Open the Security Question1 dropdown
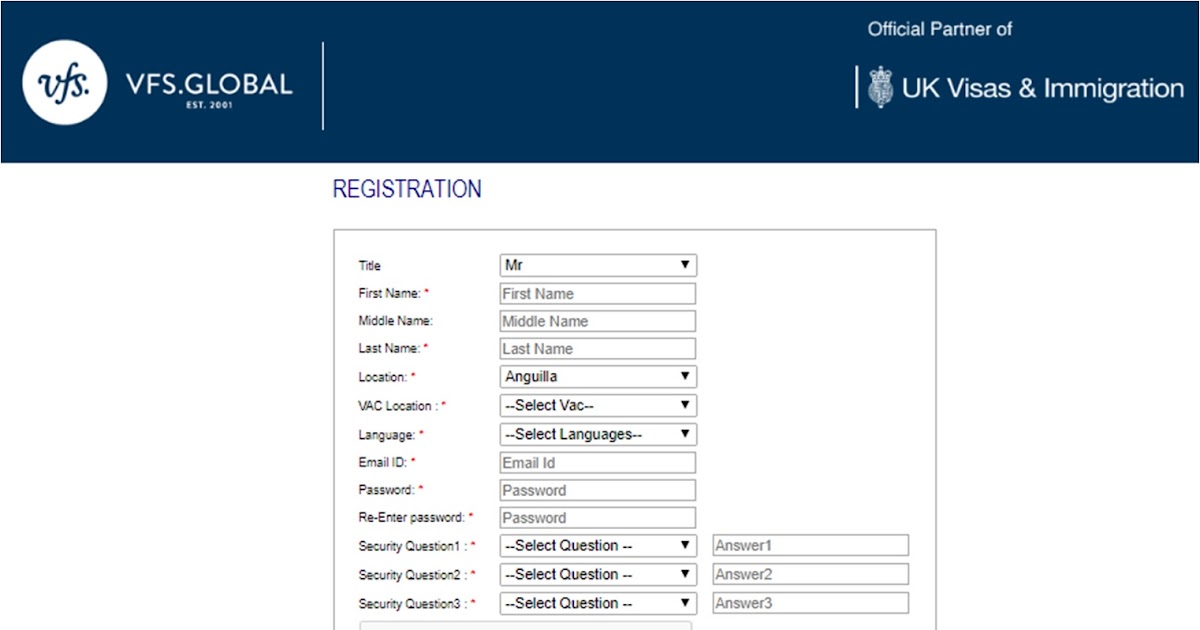 pos(598,546)
